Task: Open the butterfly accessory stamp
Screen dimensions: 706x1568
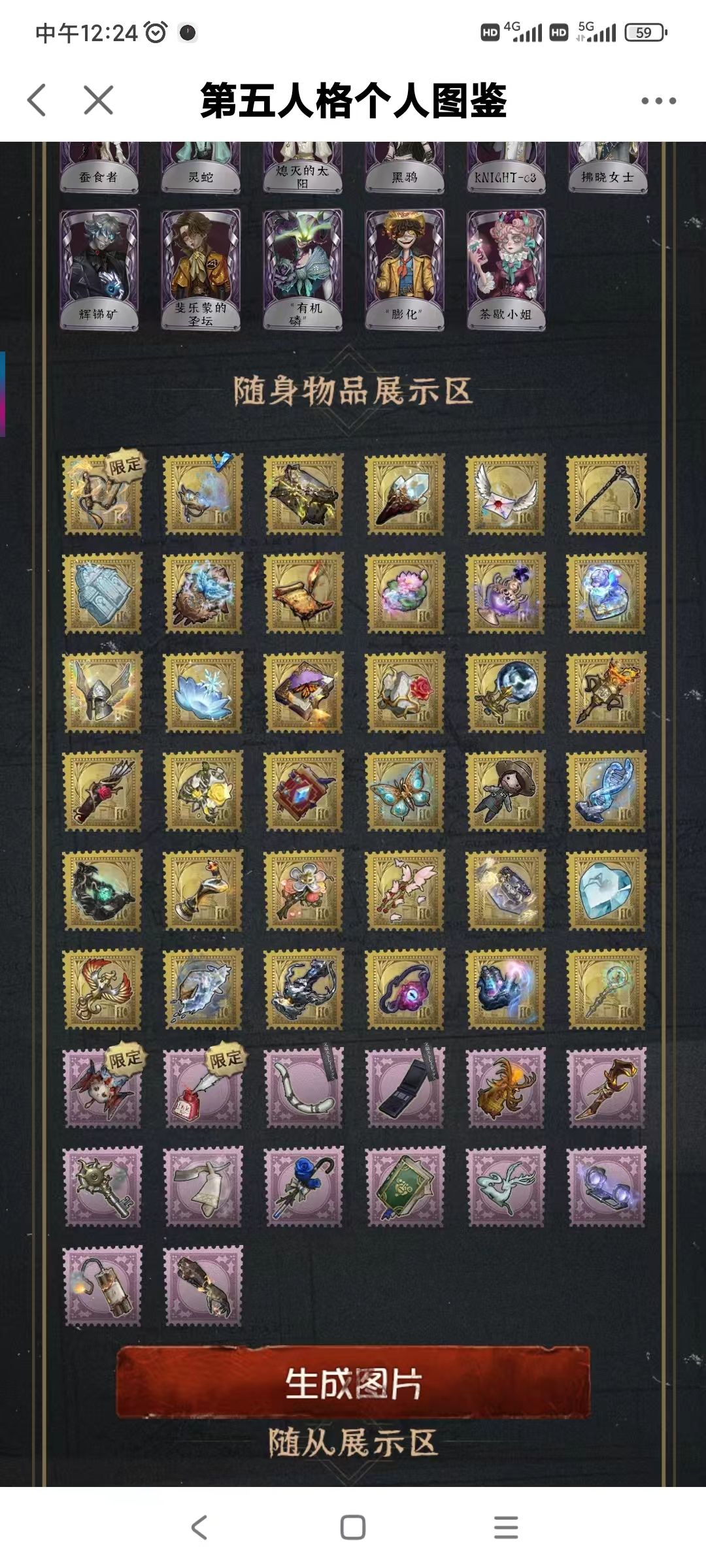Action: tap(405, 791)
